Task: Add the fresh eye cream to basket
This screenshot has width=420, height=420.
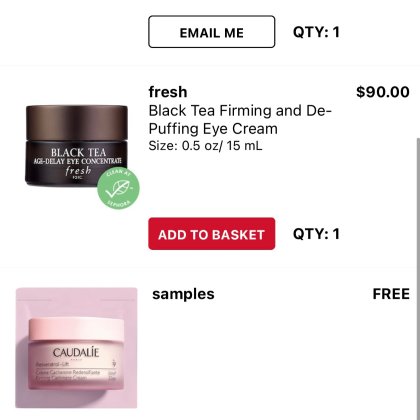Action: [212, 234]
